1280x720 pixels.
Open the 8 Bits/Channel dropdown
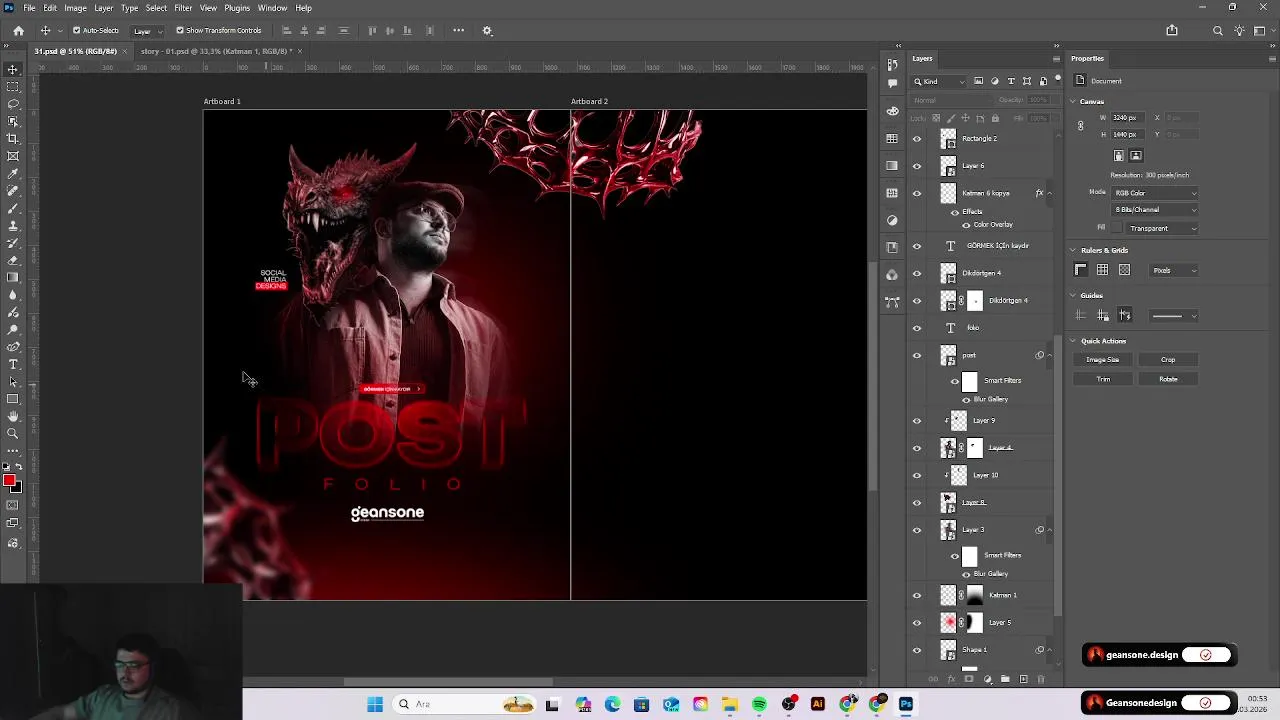pos(1155,210)
